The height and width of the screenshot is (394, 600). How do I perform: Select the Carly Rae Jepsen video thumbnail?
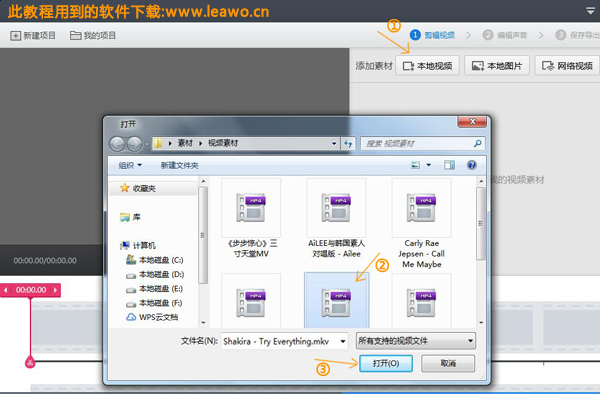[421, 208]
